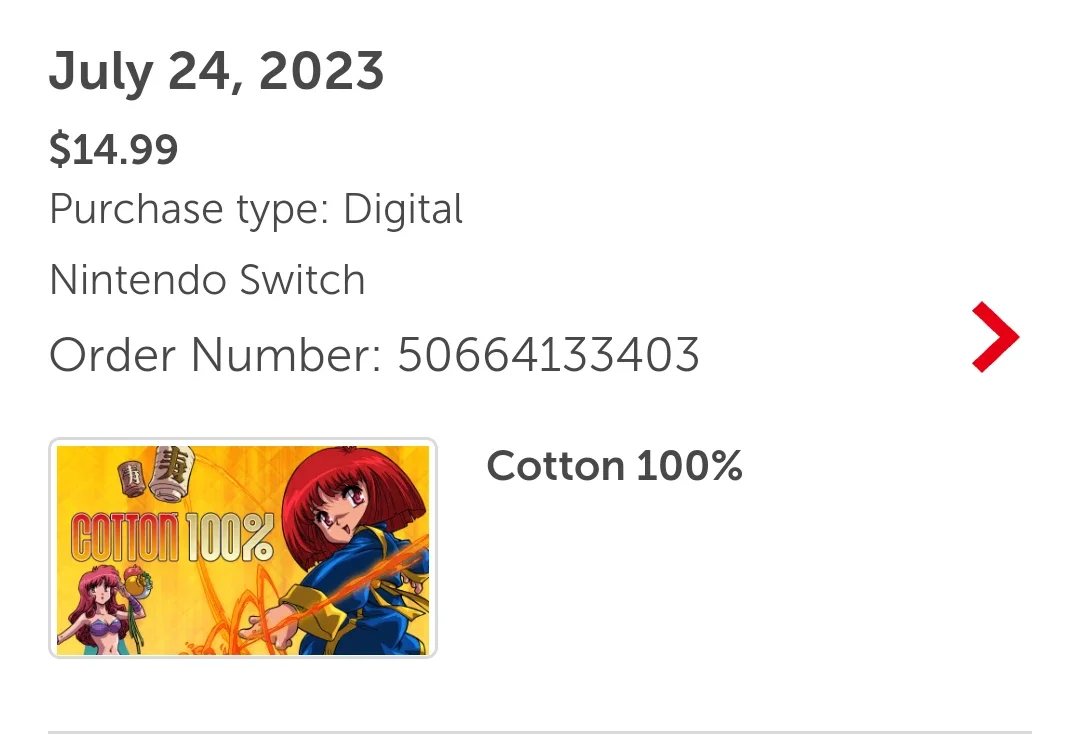Click the word "Digital" in purchase type
The width and height of the screenshot is (1080, 748).
403,209
